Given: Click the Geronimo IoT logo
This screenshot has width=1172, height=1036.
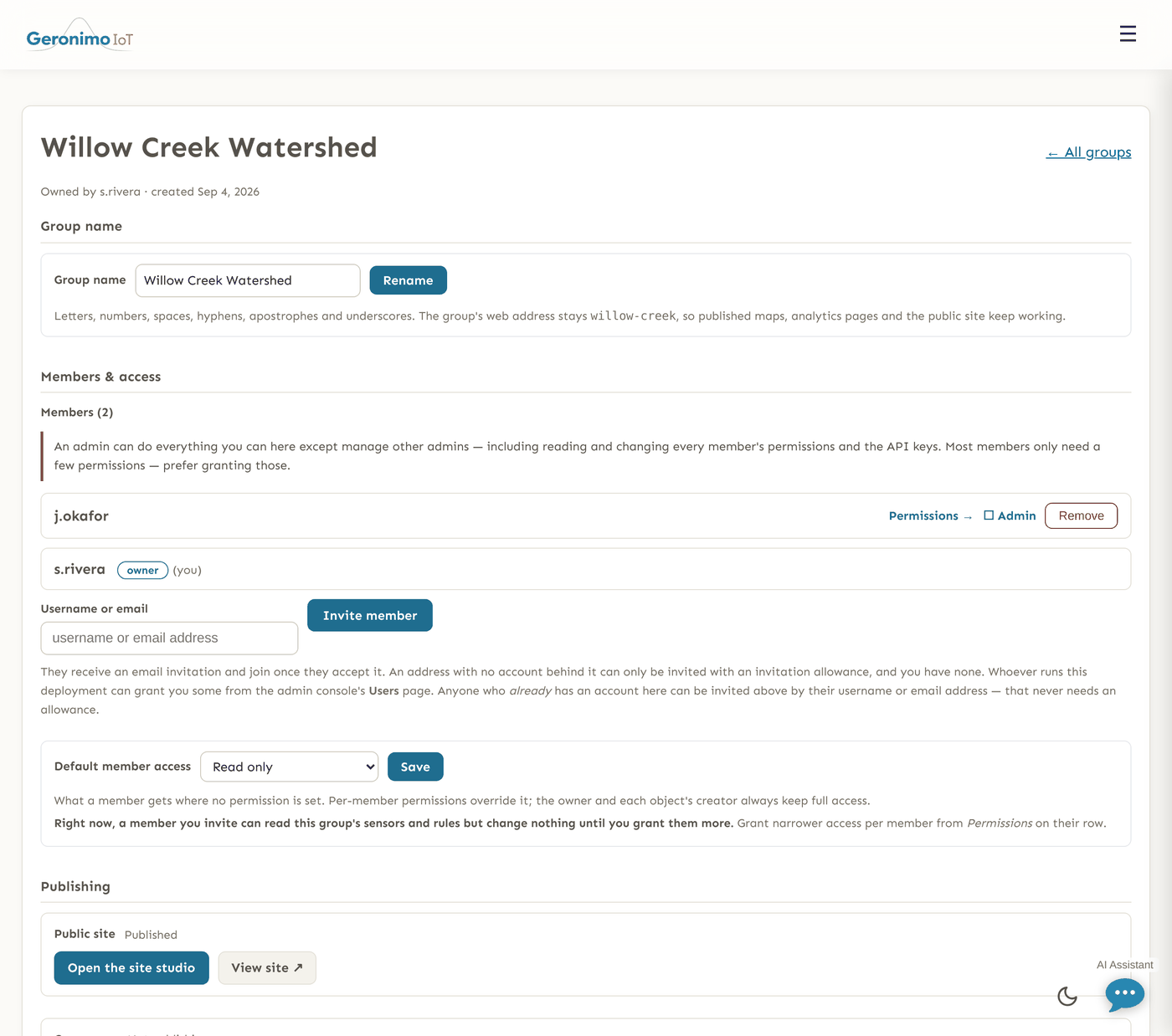Looking at the screenshot, I should pos(80,36).
